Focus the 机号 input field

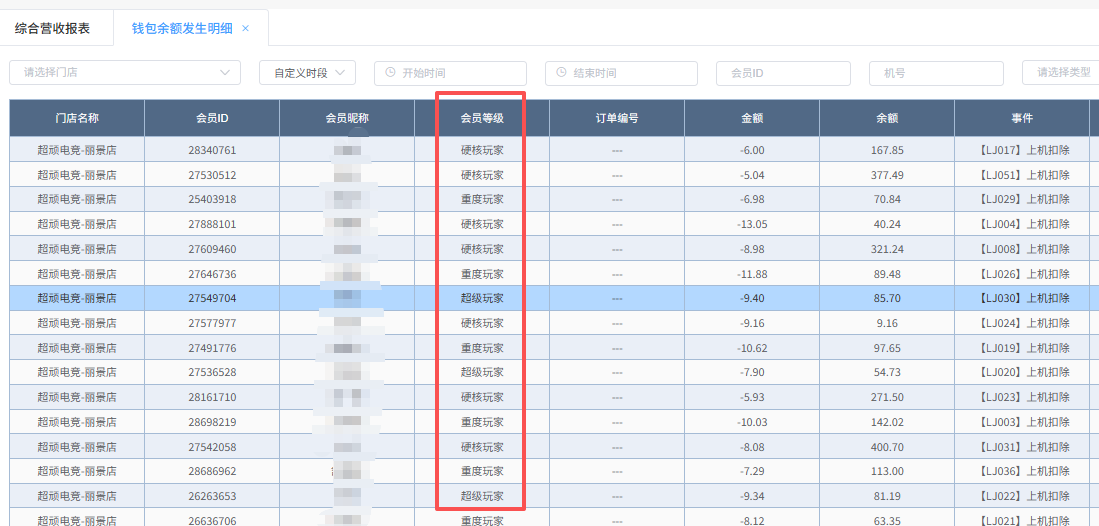point(936,73)
